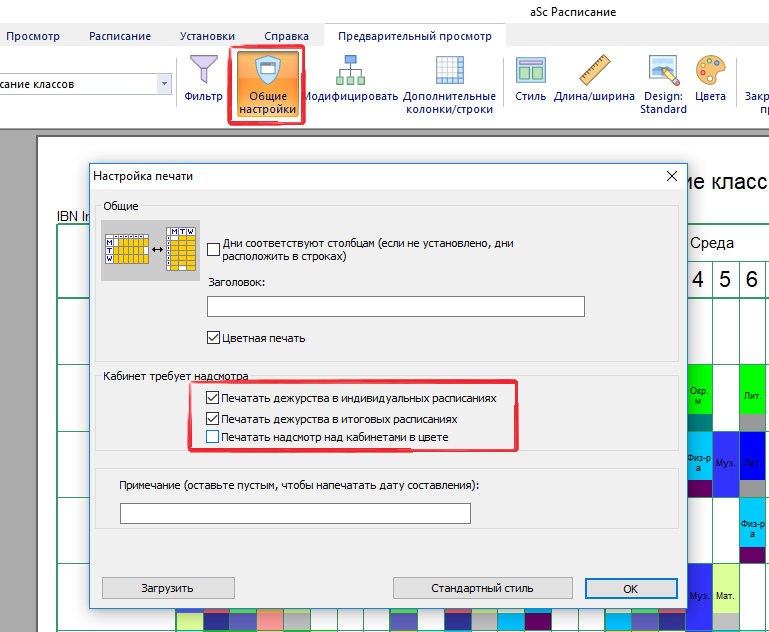The height and width of the screenshot is (632, 769).
Task: Uncheck the Цветная печать checkbox
Action: coord(214,338)
